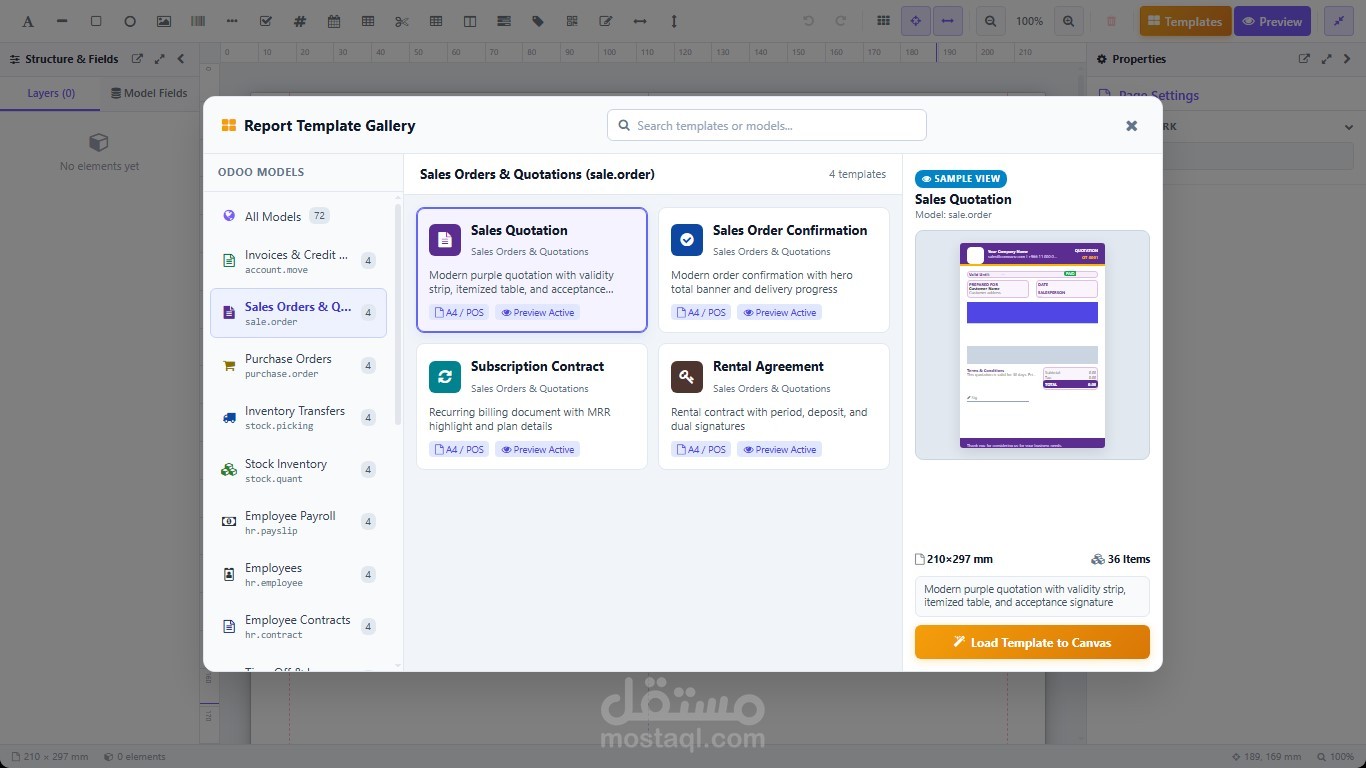This screenshot has width=1366, height=768.
Task: Select Stock Inventory stock.quant model
Action: (x=298, y=470)
